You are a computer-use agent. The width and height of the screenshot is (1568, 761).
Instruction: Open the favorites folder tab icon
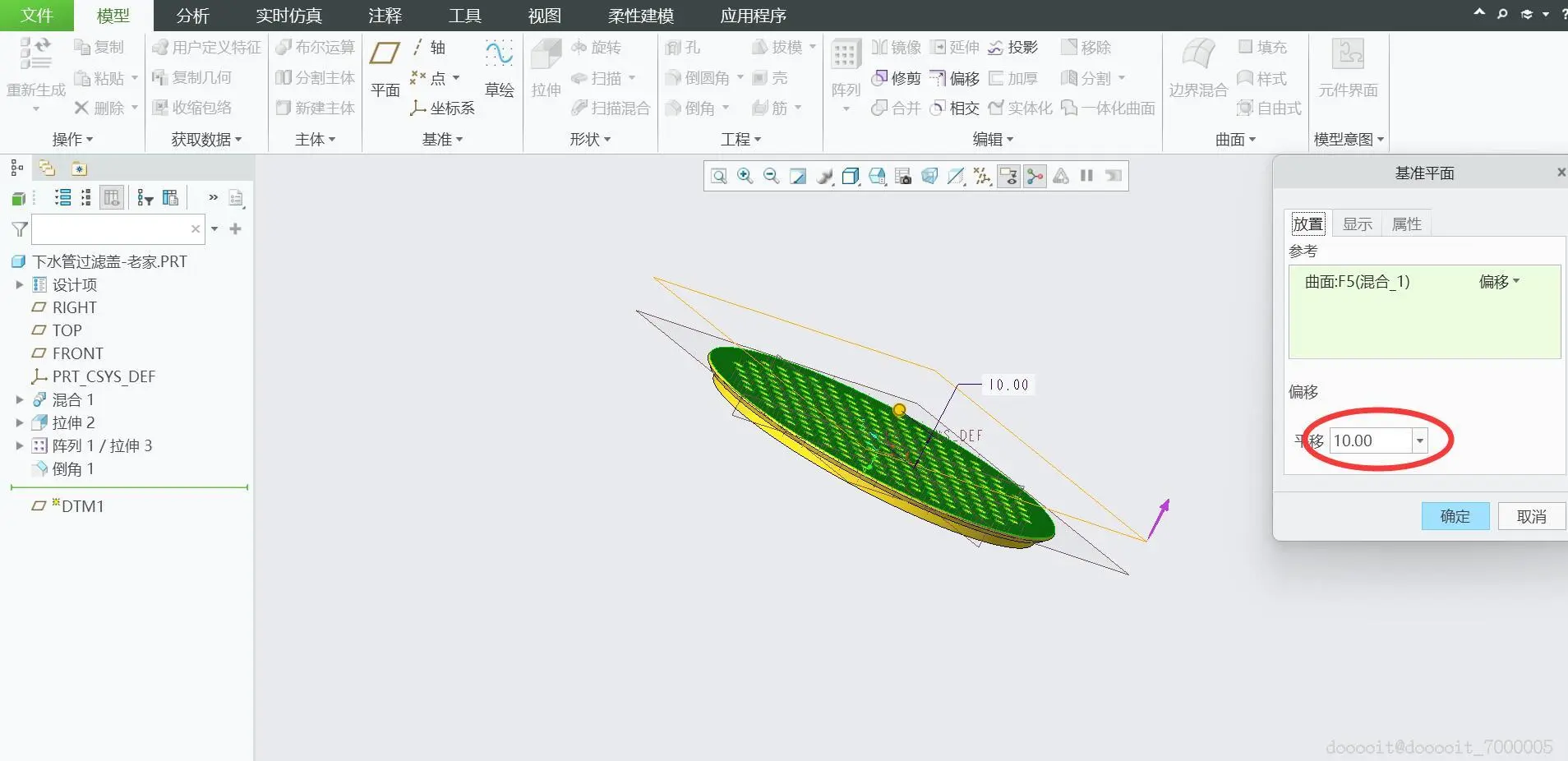click(x=79, y=168)
